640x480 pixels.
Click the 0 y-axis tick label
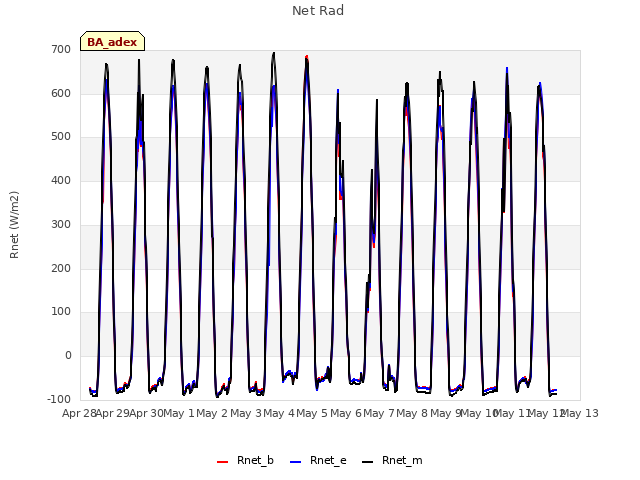tap(68, 356)
